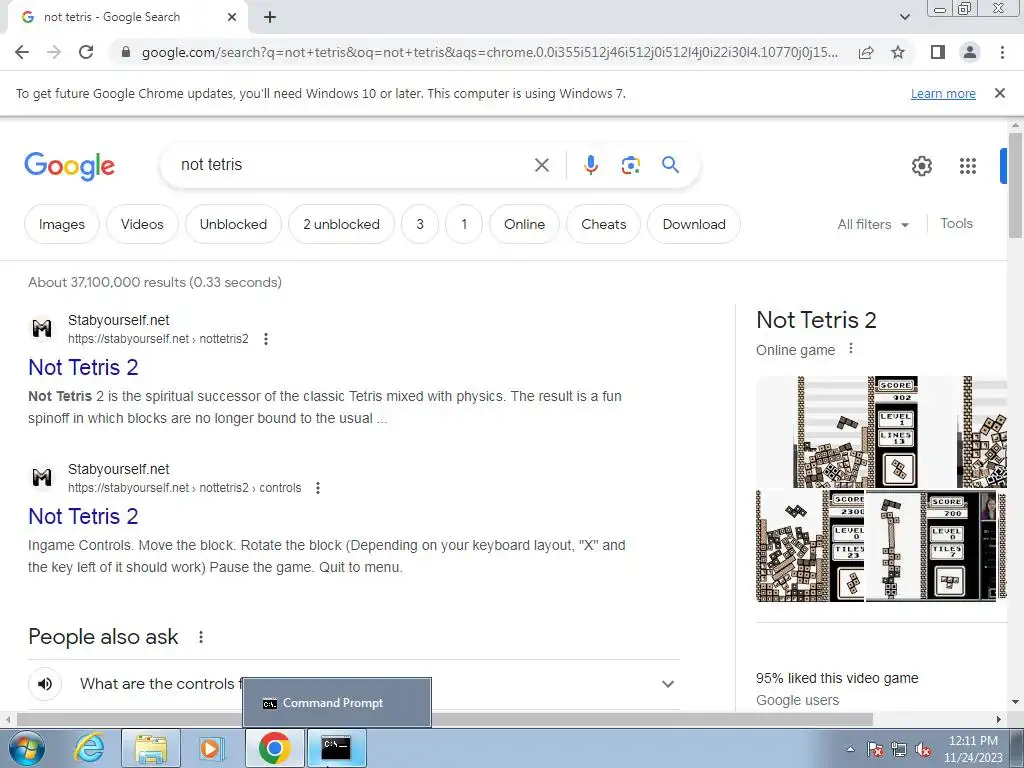
Task: Click the Stabyourself favicon of the first result
Action: click(x=42, y=328)
